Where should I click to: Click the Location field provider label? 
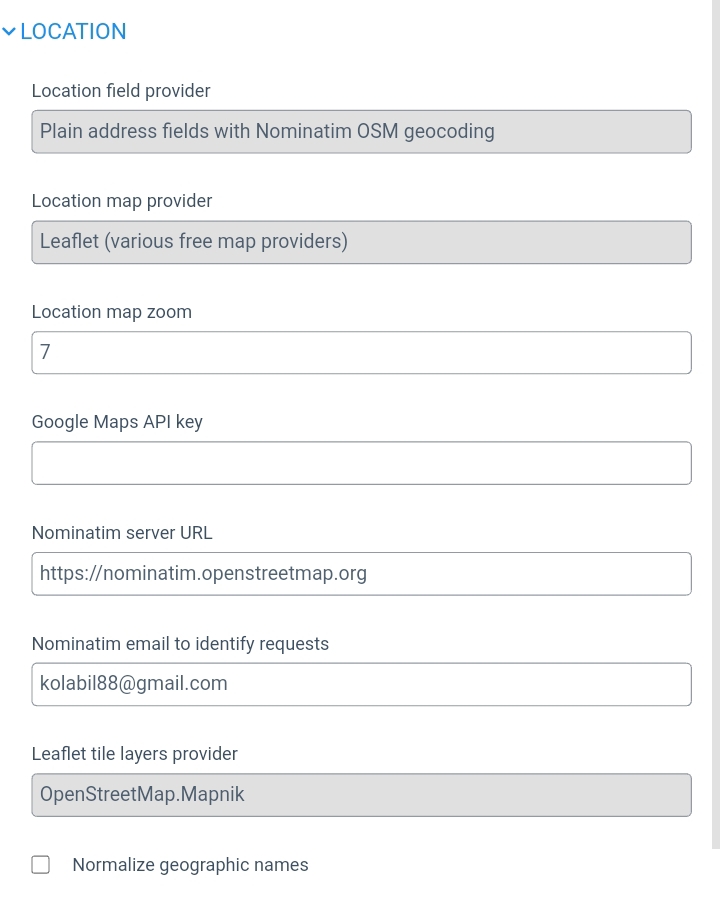click(121, 91)
